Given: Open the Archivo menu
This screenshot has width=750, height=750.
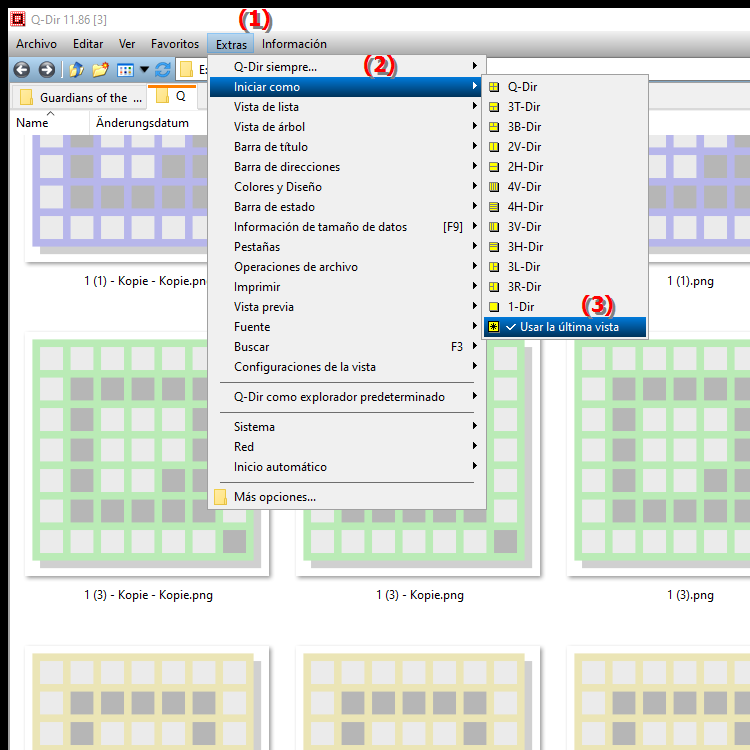Looking at the screenshot, I should coord(36,44).
